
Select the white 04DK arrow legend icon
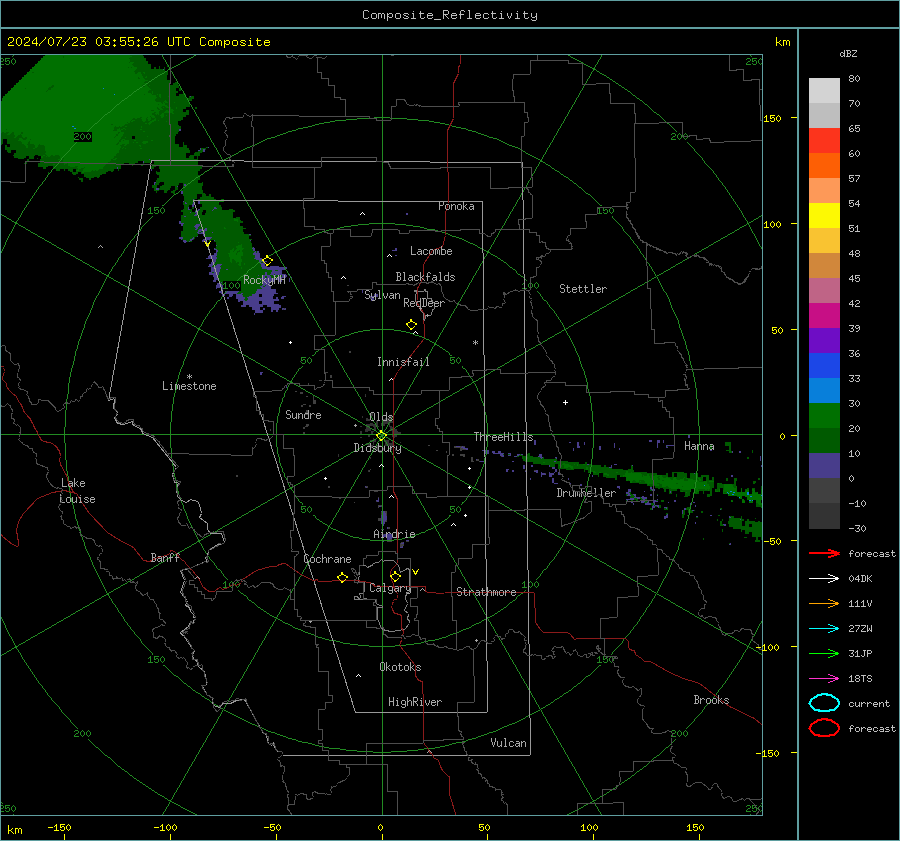pyautogui.click(x=824, y=579)
